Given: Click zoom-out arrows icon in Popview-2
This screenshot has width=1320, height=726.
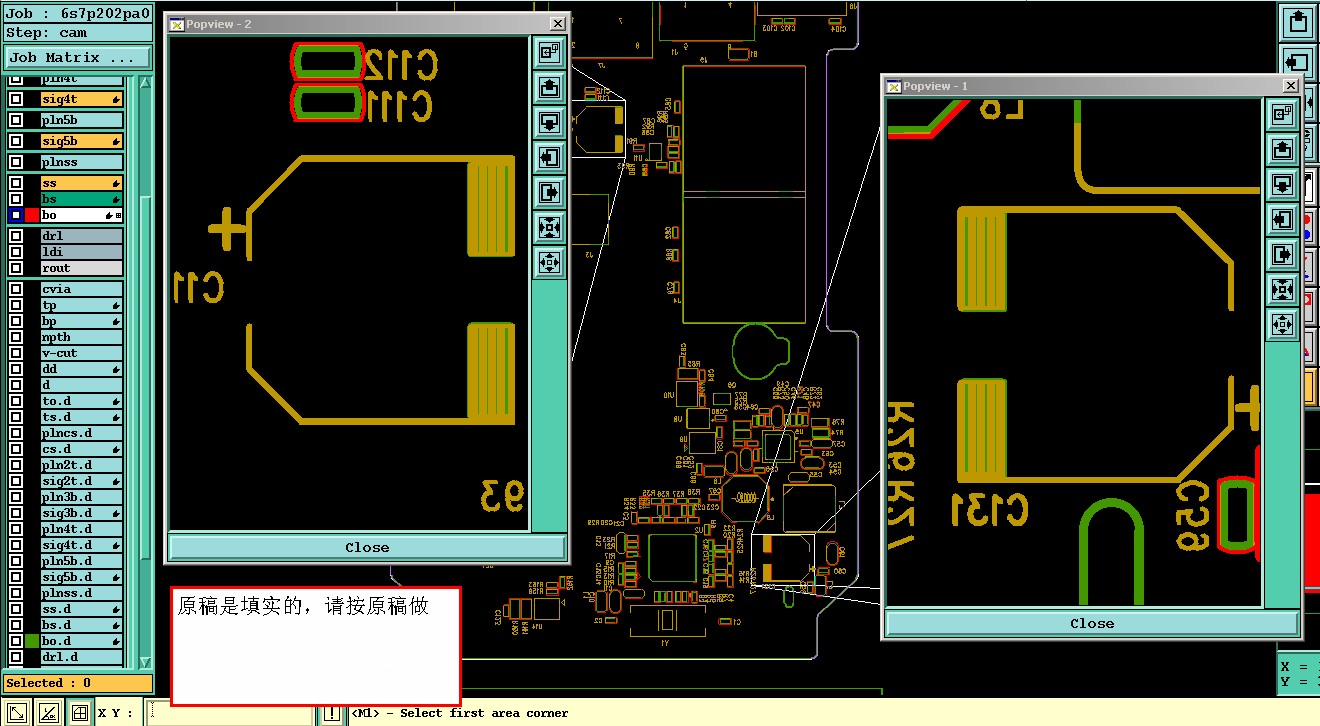Looking at the screenshot, I should point(549,262).
